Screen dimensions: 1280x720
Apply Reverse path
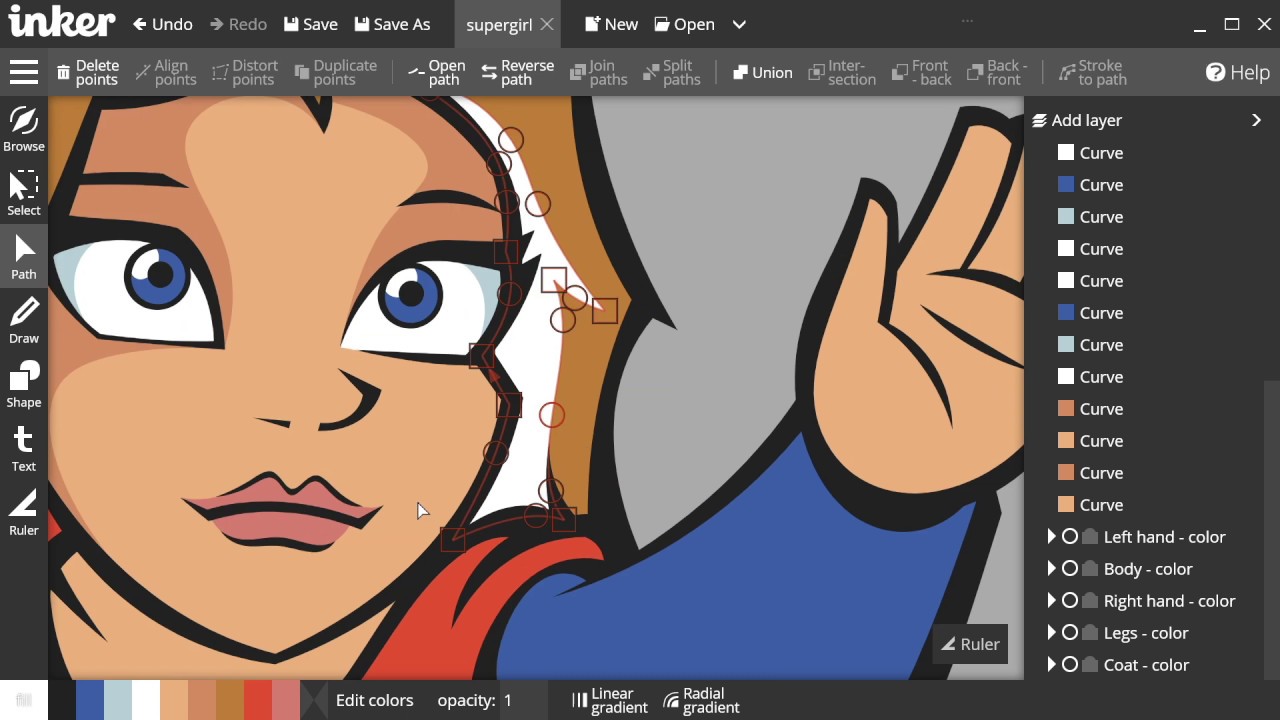coord(517,72)
